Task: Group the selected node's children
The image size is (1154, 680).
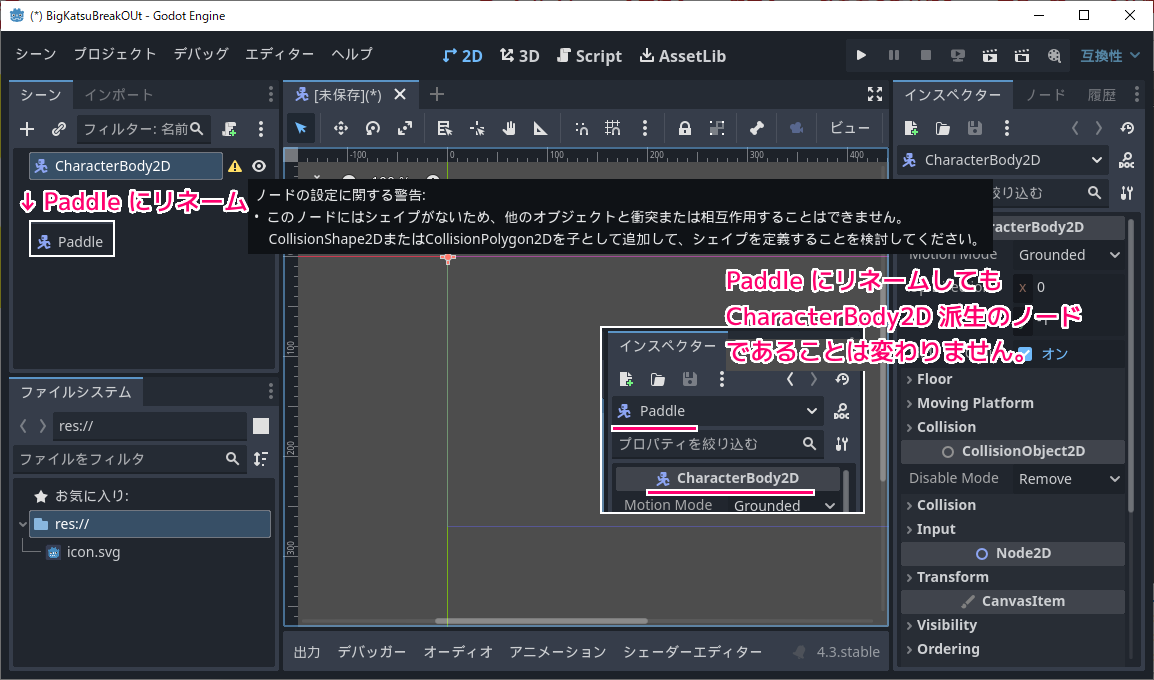Action: (x=717, y=128)
